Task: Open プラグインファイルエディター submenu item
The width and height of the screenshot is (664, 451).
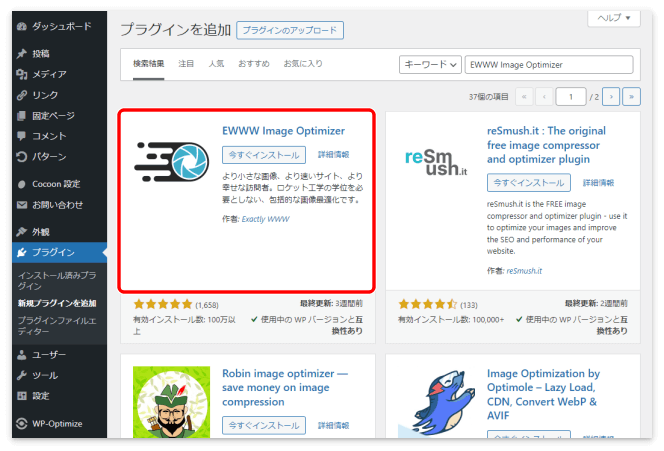Action: [x=57, y=326]
